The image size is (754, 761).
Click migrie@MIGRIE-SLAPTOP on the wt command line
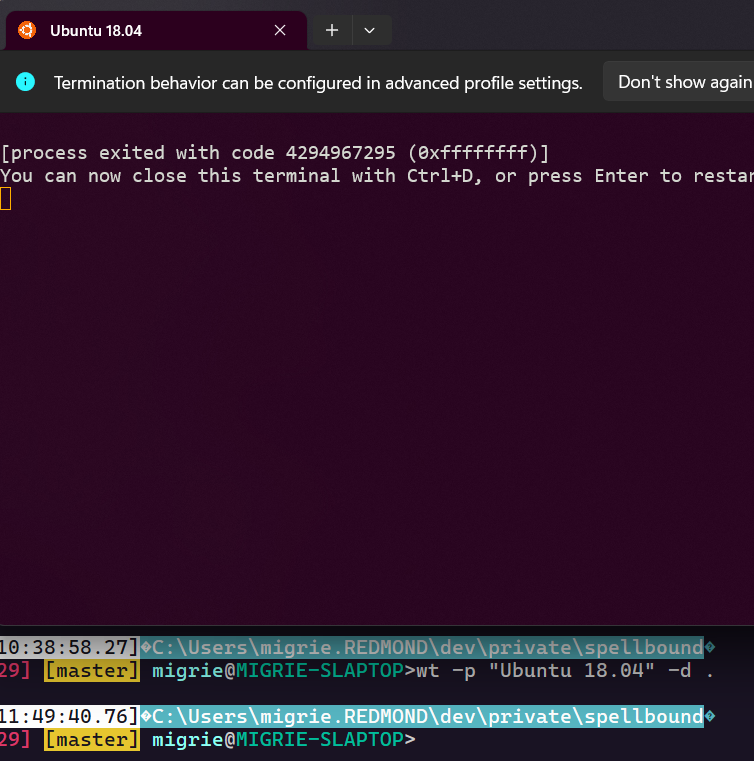(278, 671)
